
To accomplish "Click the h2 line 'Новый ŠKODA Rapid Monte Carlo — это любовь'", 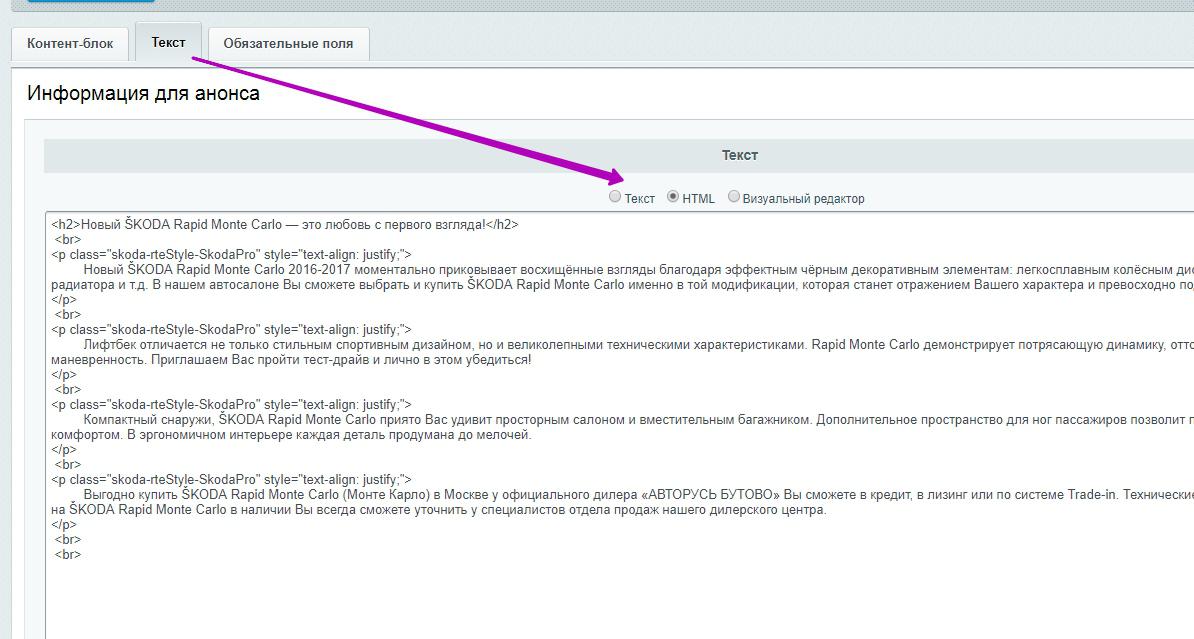I will click(x=285, y=225).
